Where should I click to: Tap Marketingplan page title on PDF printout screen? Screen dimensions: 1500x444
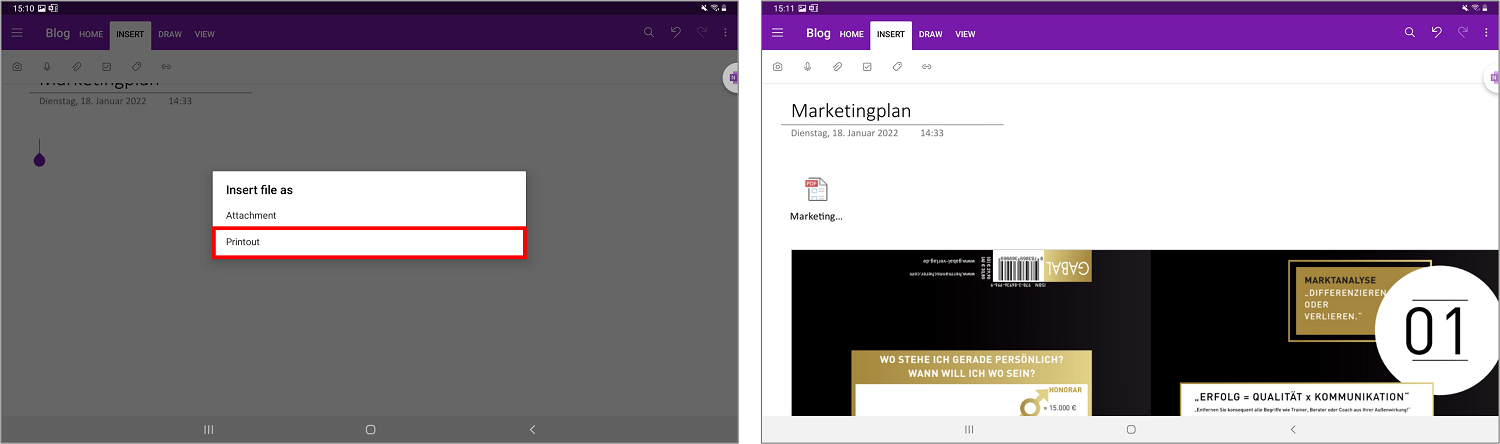coord(851,111)
